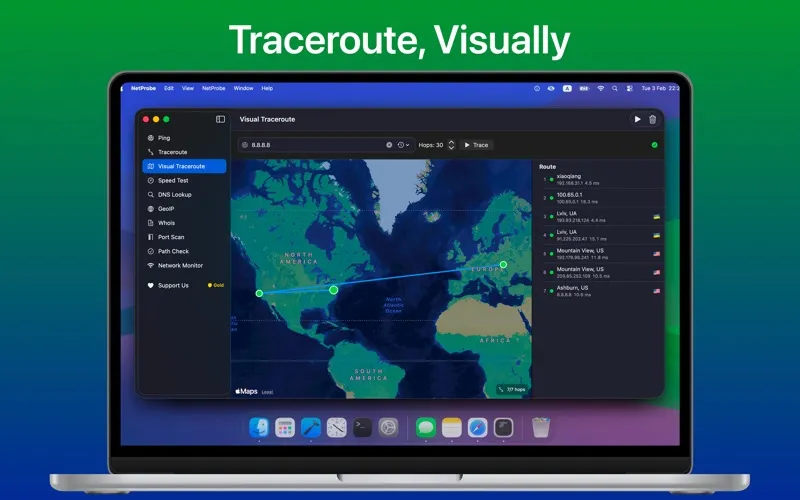Click the Ashburn map hop marker
800x500 pixels.
(334, 289)
